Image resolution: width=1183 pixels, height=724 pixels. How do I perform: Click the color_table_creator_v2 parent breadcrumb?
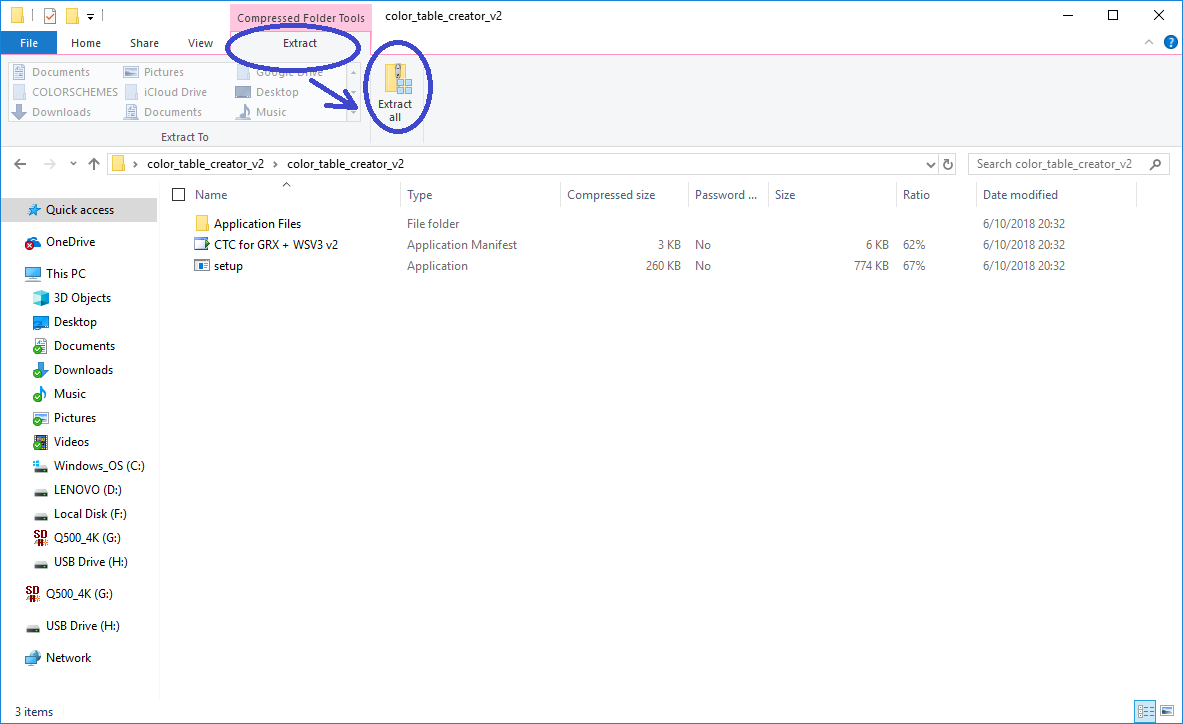coord(205,164)
